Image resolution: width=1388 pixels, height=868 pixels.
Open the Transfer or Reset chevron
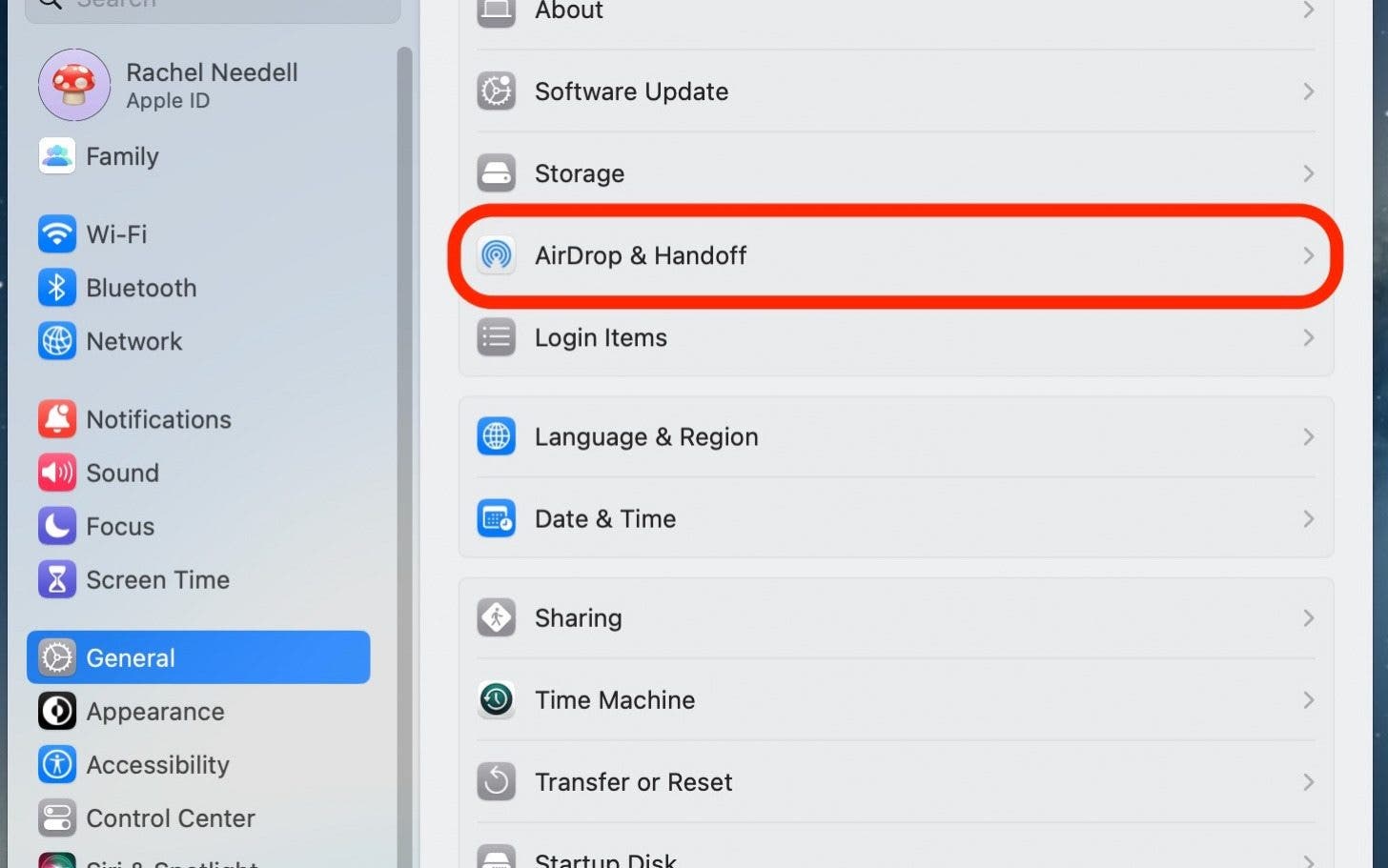[1308, 782]
